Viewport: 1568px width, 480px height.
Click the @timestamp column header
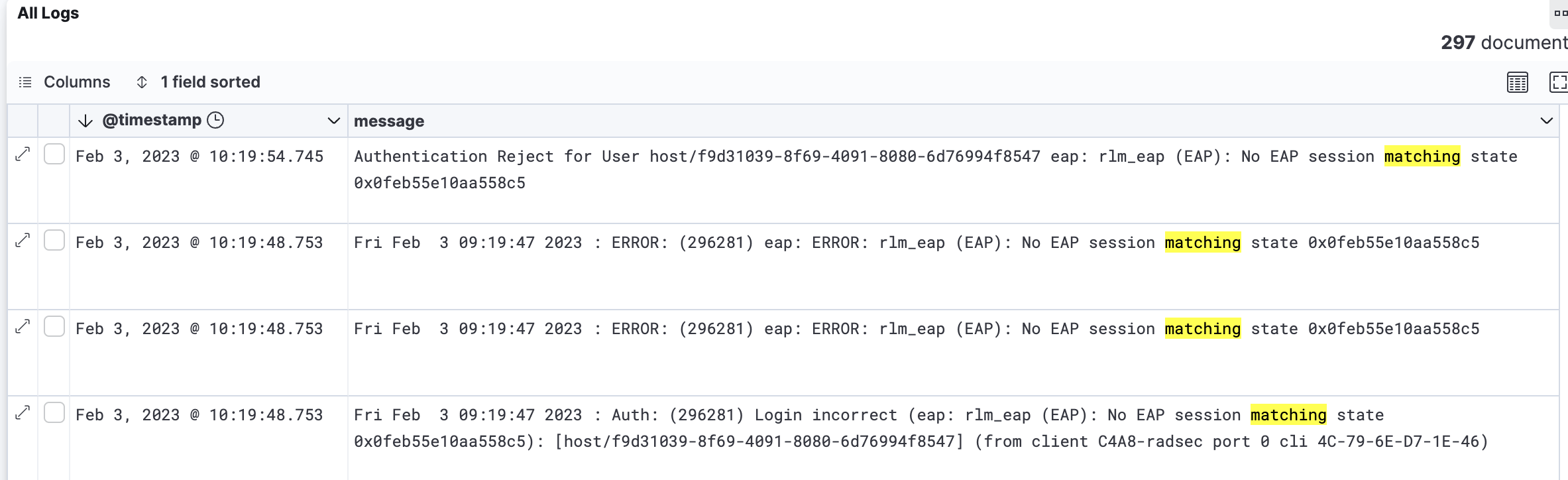click(x=152, y=121)
